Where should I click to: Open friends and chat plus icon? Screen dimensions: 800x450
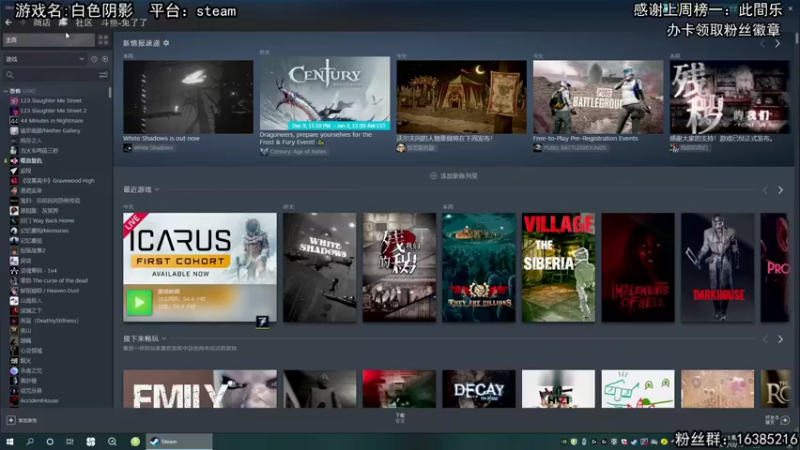pos(785,420)
